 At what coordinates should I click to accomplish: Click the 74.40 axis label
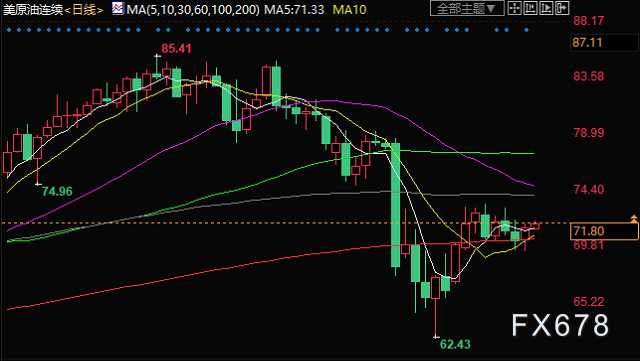588,189
